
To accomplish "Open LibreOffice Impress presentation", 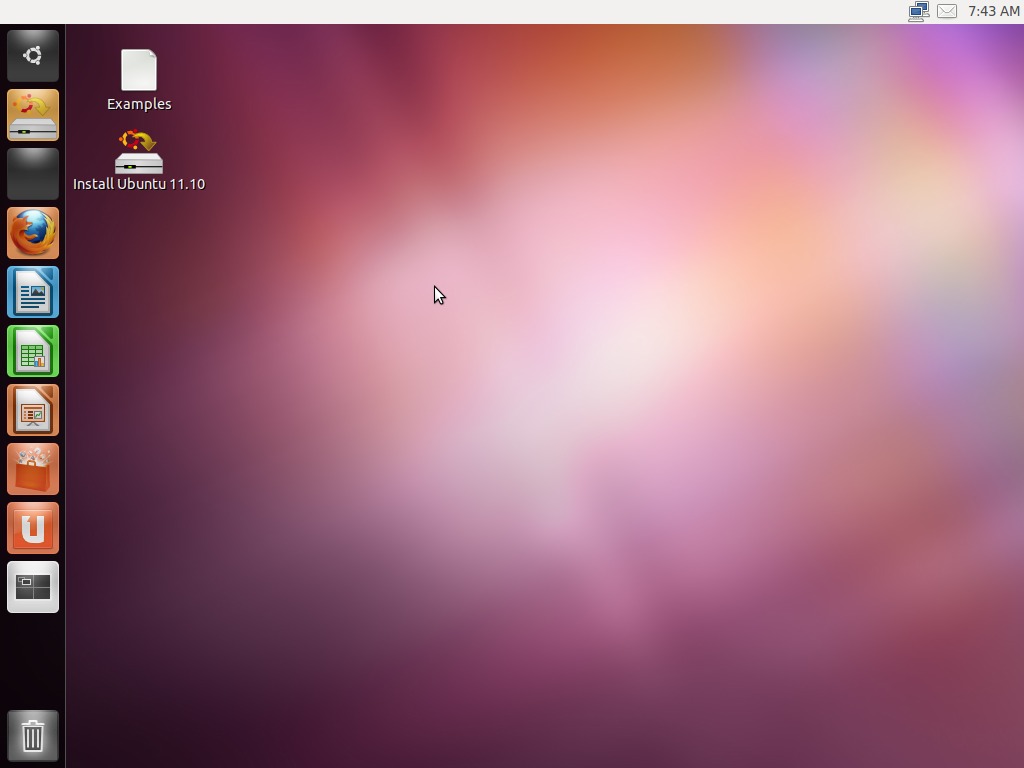I will tap(33, 410).
